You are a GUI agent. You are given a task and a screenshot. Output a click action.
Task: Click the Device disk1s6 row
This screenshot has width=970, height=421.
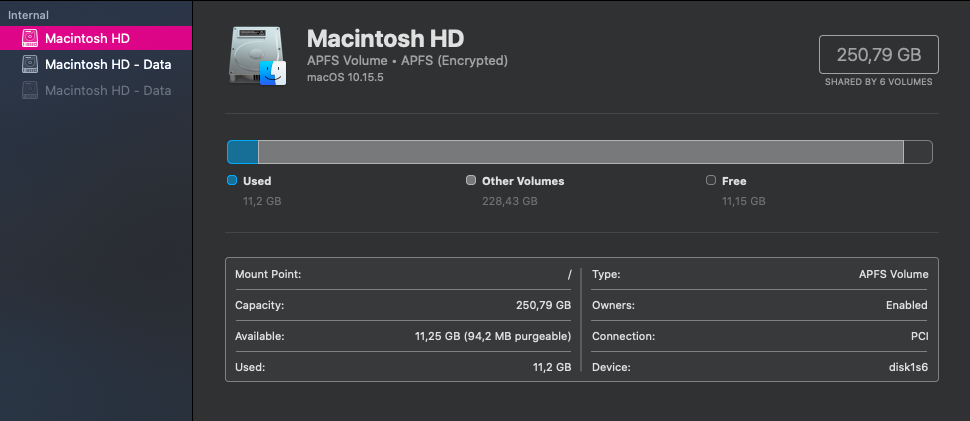point(759,367)
